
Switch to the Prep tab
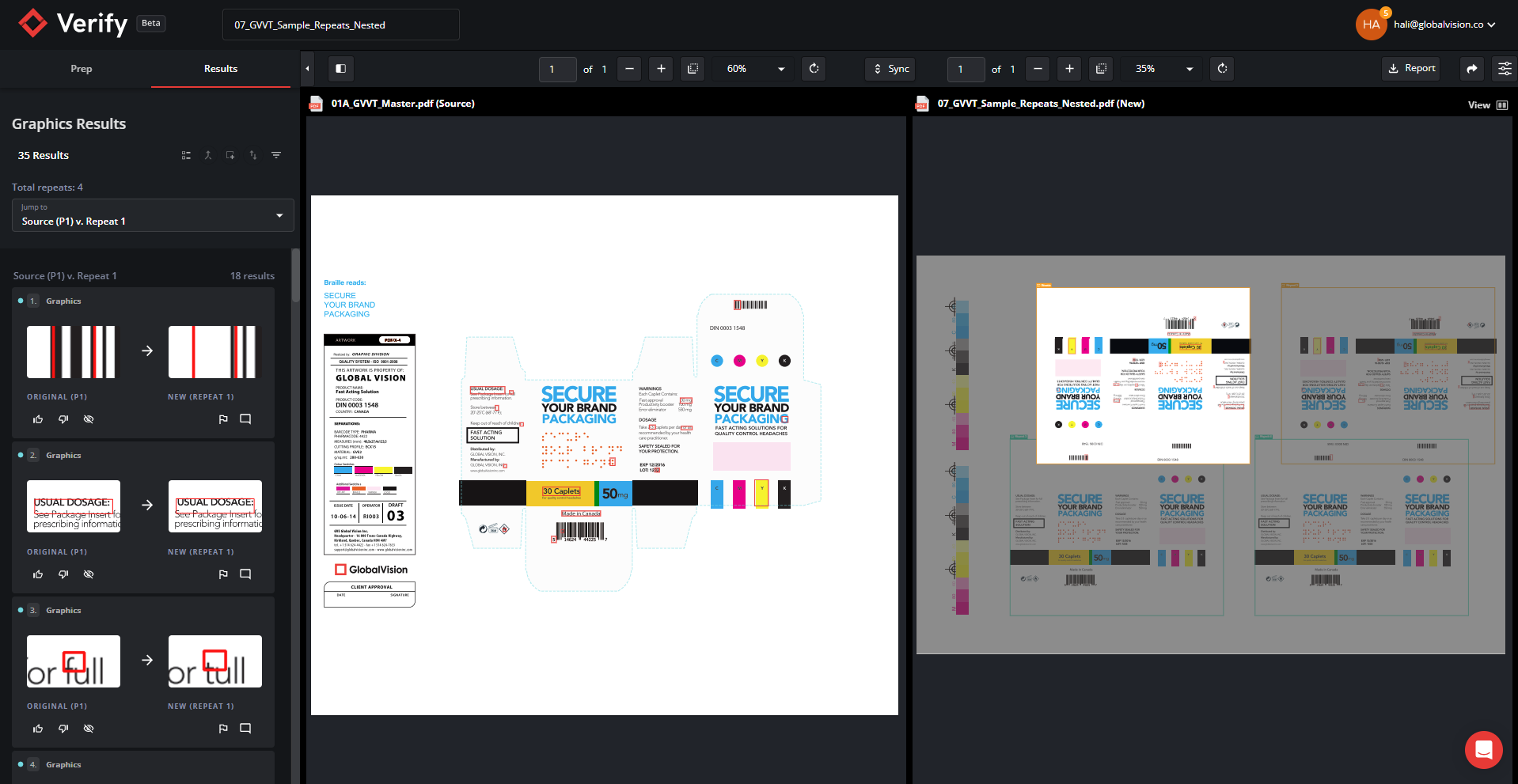81,69
